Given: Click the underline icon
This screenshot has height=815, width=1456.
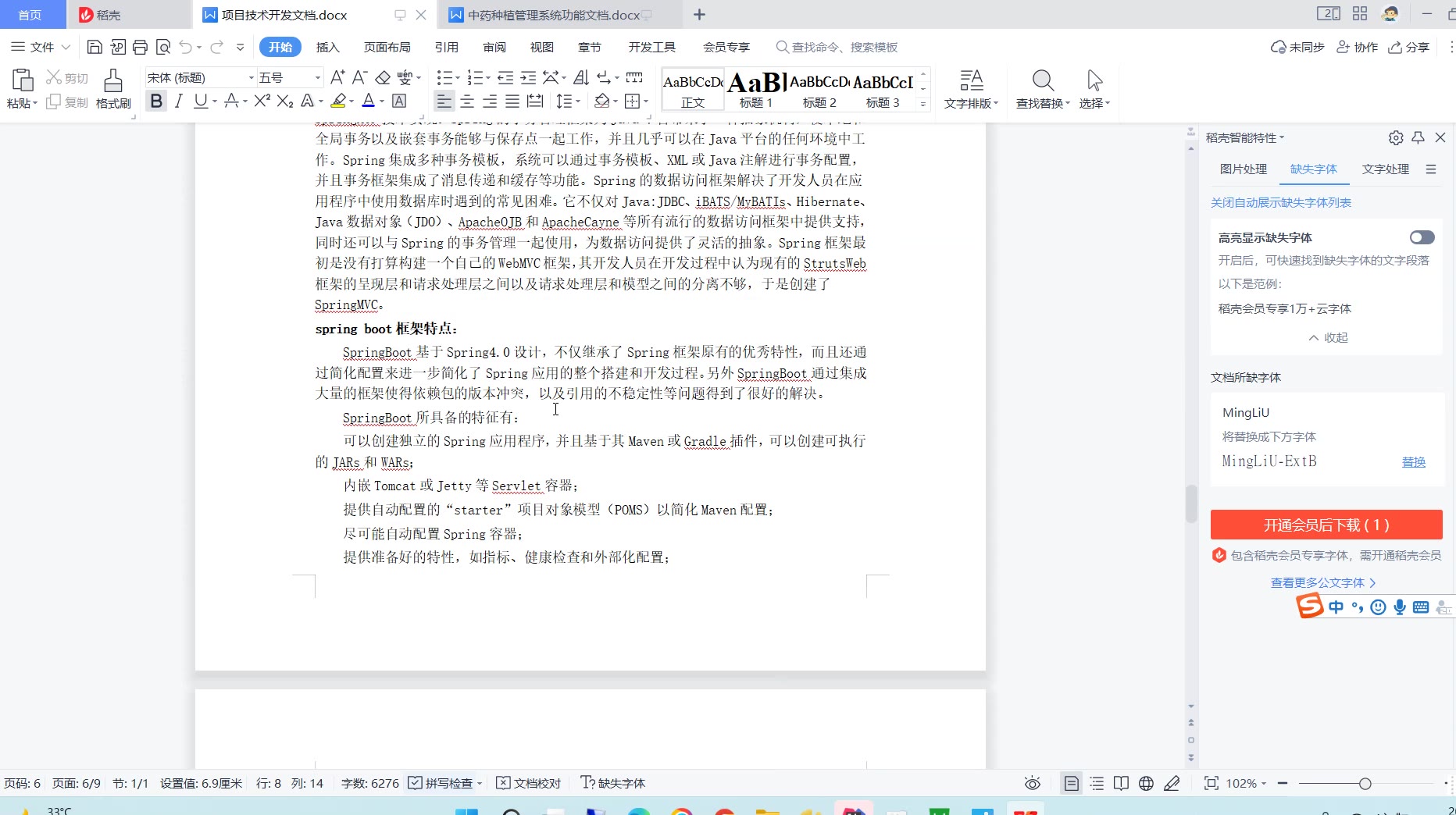Looking at the screenshot, I should pos(201,101).
